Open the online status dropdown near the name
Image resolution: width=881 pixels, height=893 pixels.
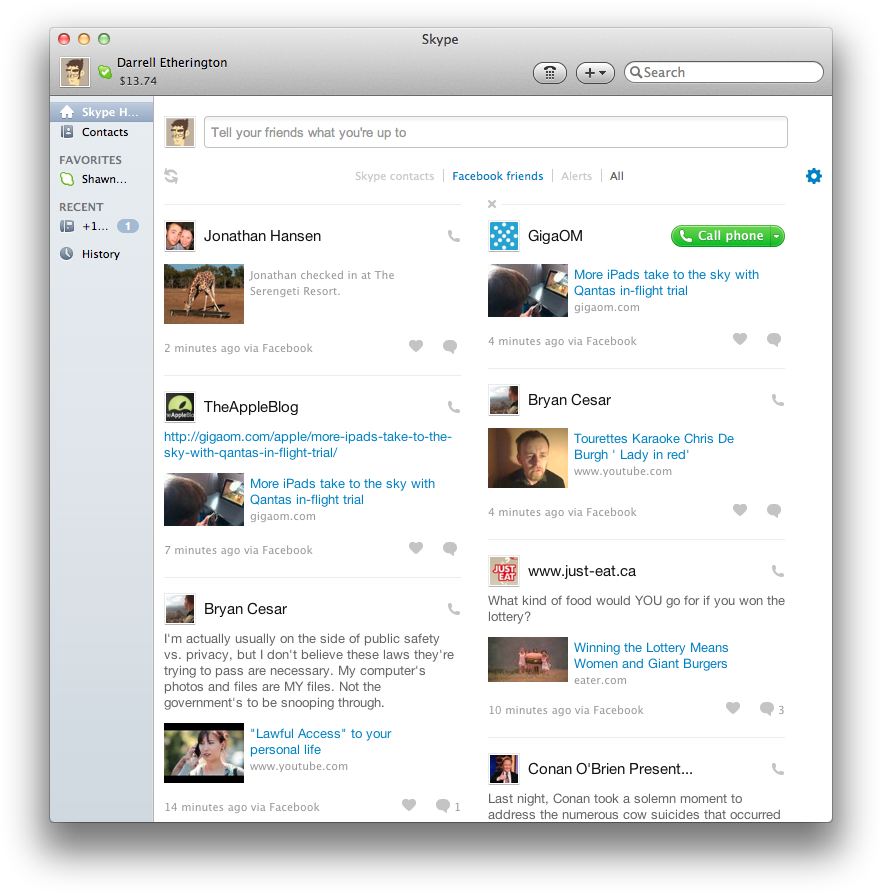104,71
